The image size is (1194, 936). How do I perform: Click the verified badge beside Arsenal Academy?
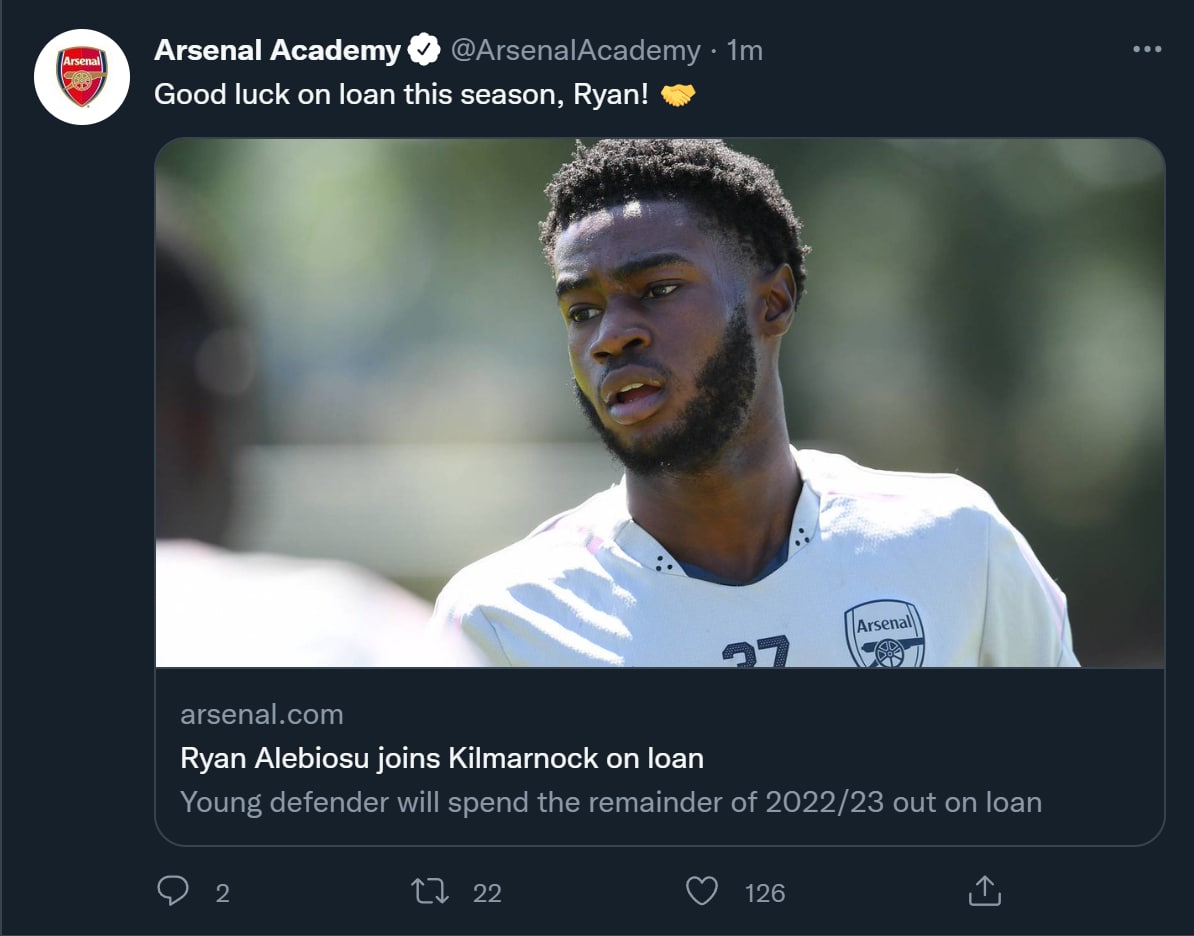coord(424,50)
